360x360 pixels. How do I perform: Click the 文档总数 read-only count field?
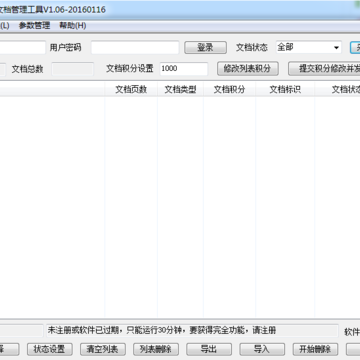pos(73,69)
